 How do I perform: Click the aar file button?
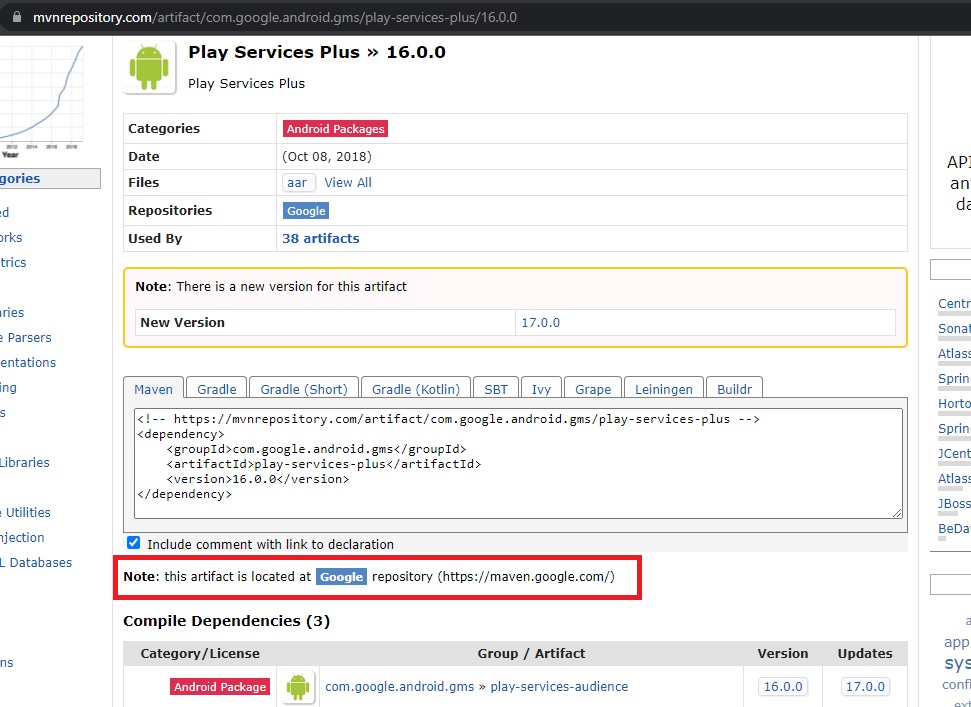point(297,183)
